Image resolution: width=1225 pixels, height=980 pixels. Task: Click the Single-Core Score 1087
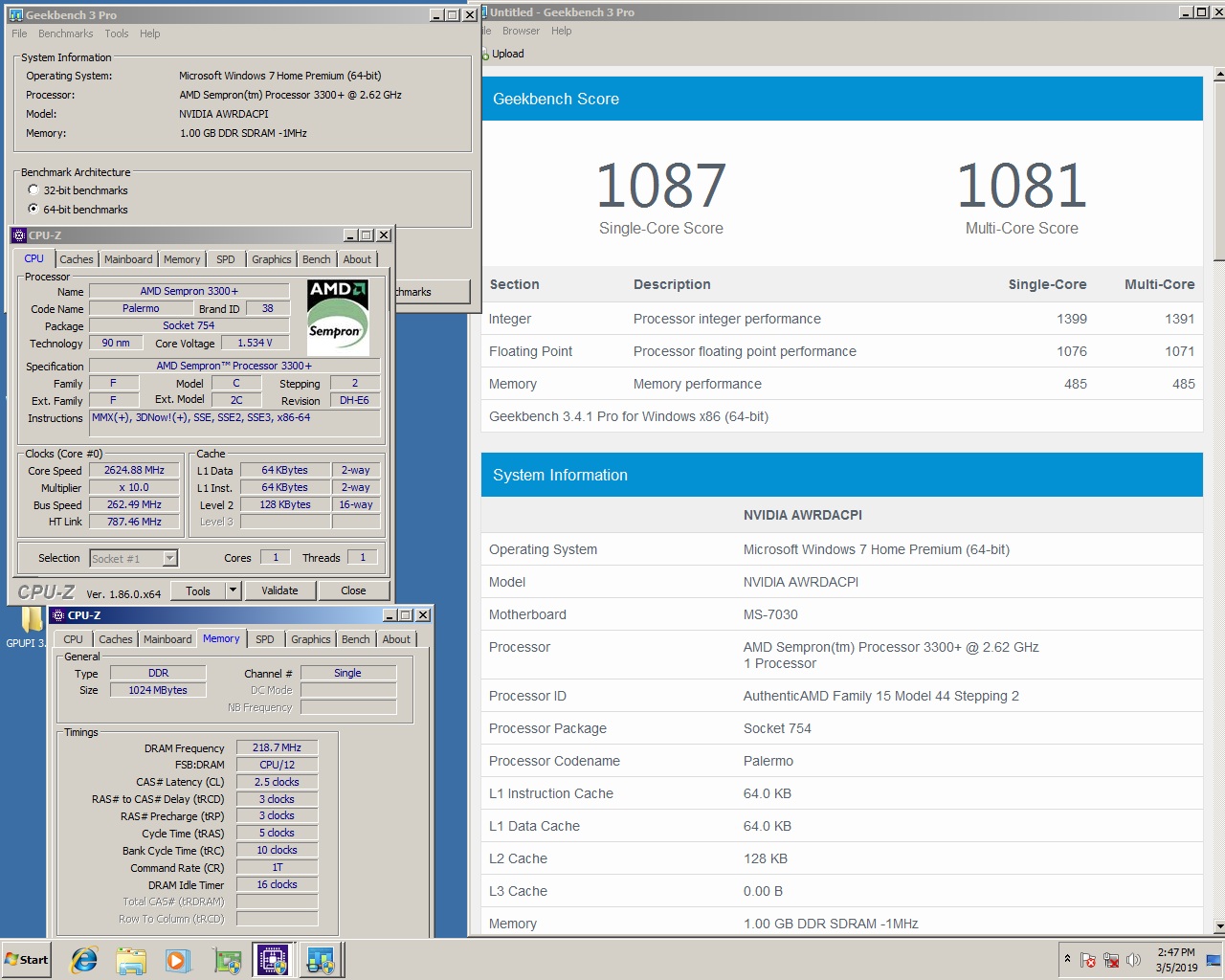[x=660, y=185]
